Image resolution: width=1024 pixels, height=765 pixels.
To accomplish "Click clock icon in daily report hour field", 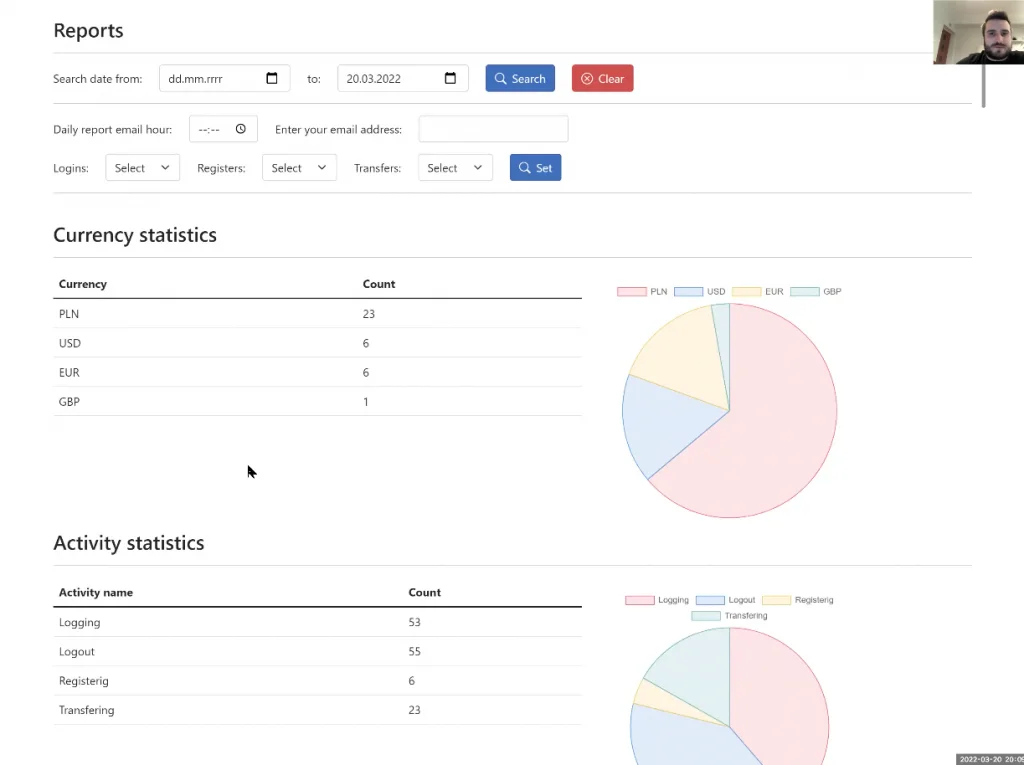I will point(240,129).
